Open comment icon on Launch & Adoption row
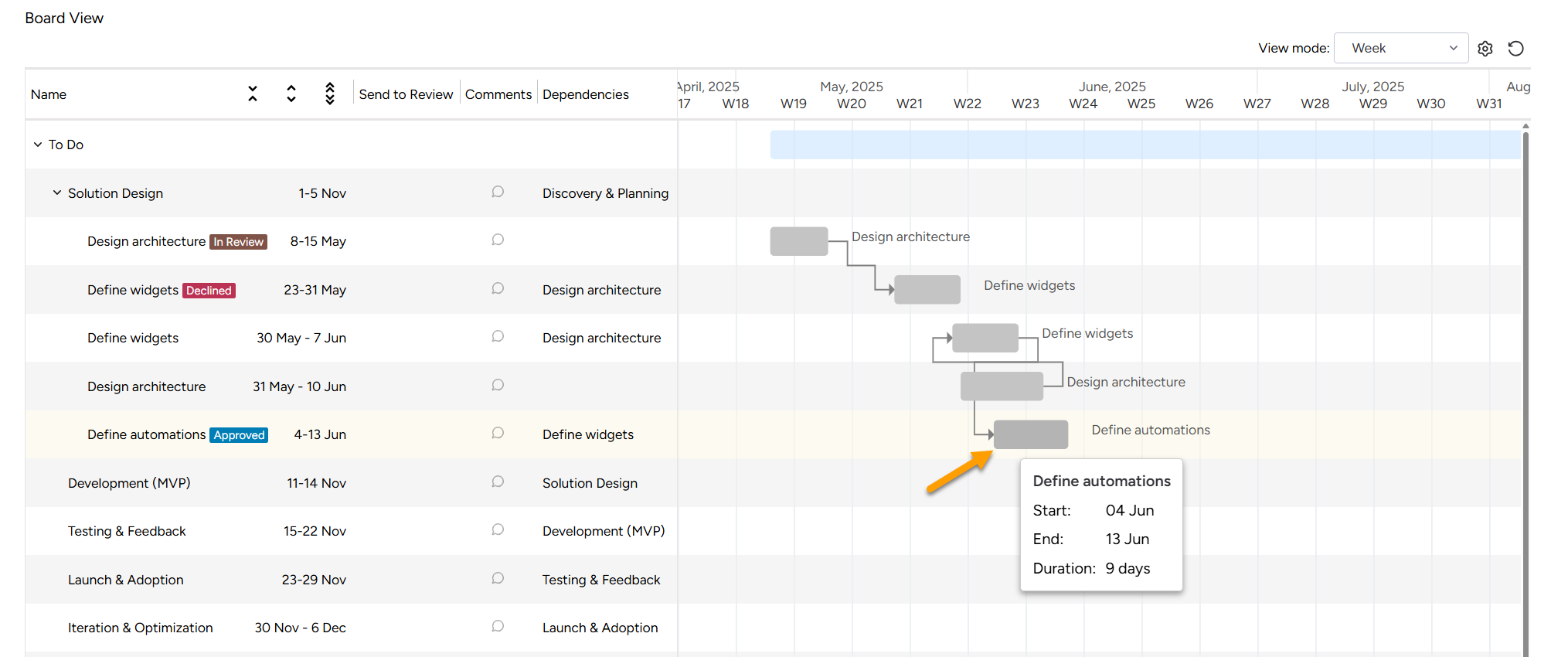This screenshot has width=1568, height=657. point(498,579)
